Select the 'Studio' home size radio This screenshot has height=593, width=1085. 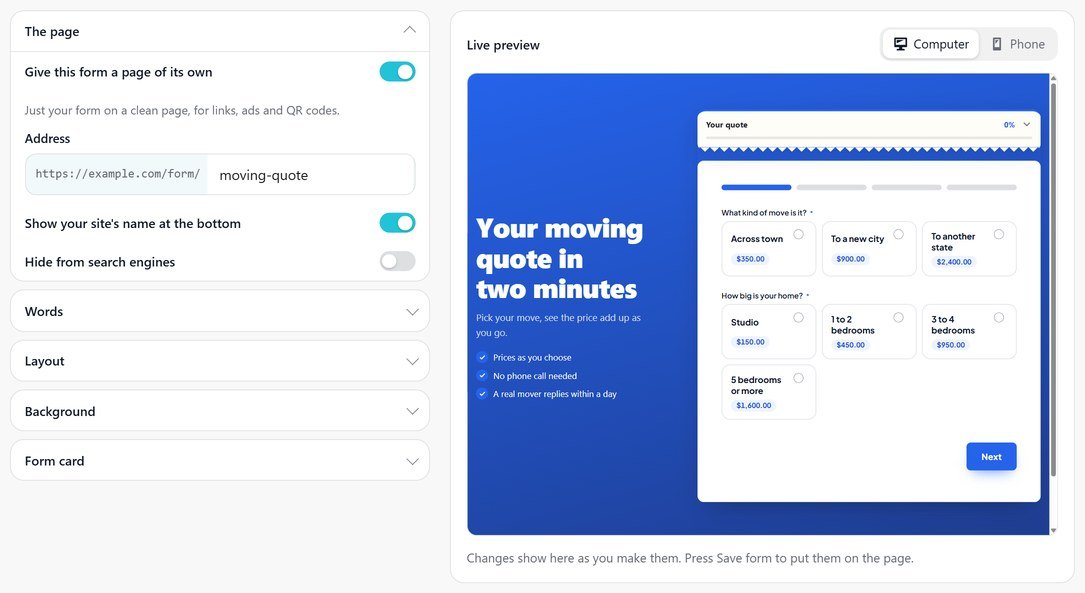tap(799, 318)
